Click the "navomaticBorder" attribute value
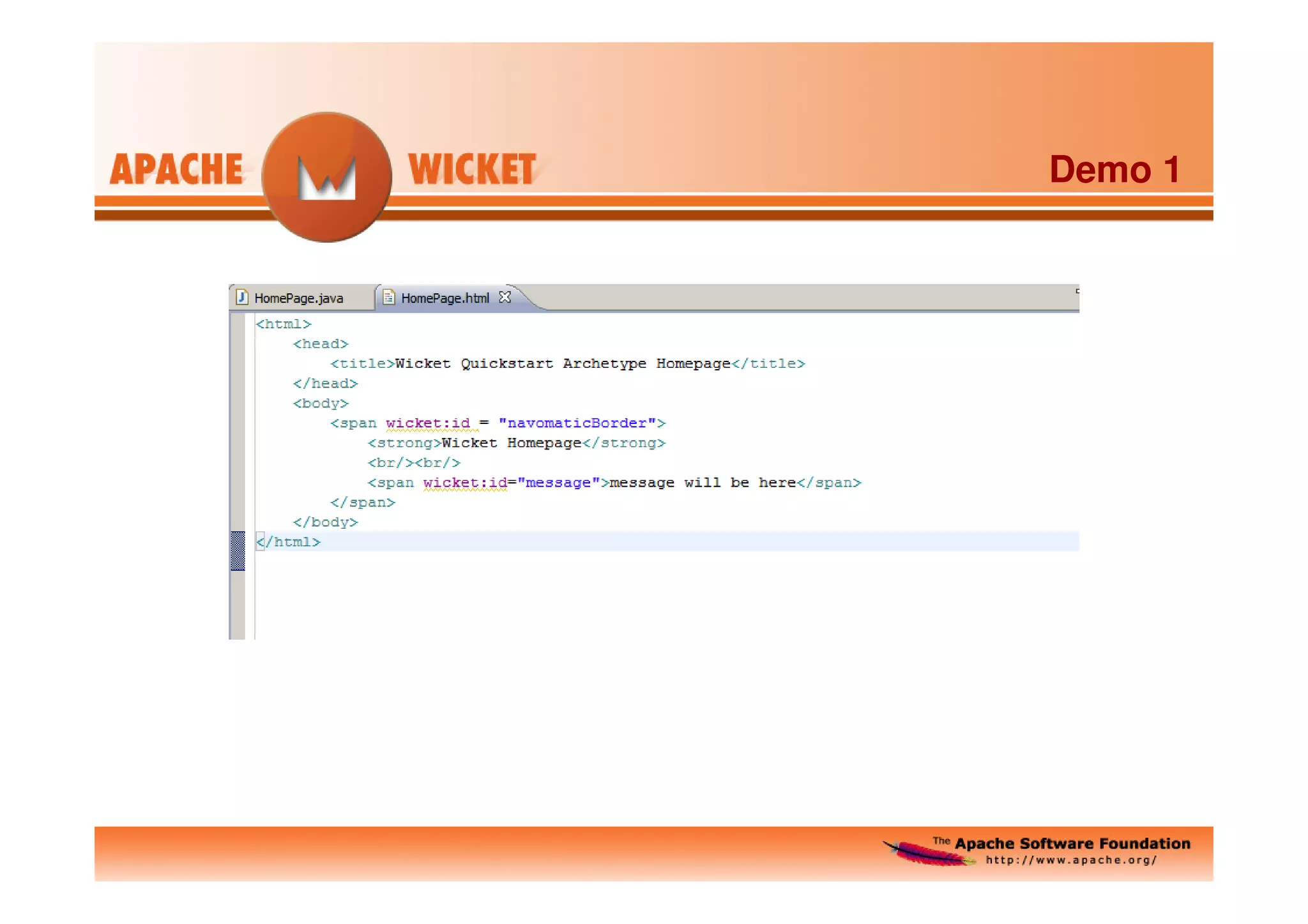The image size is (1308, 924). point(577,423)
